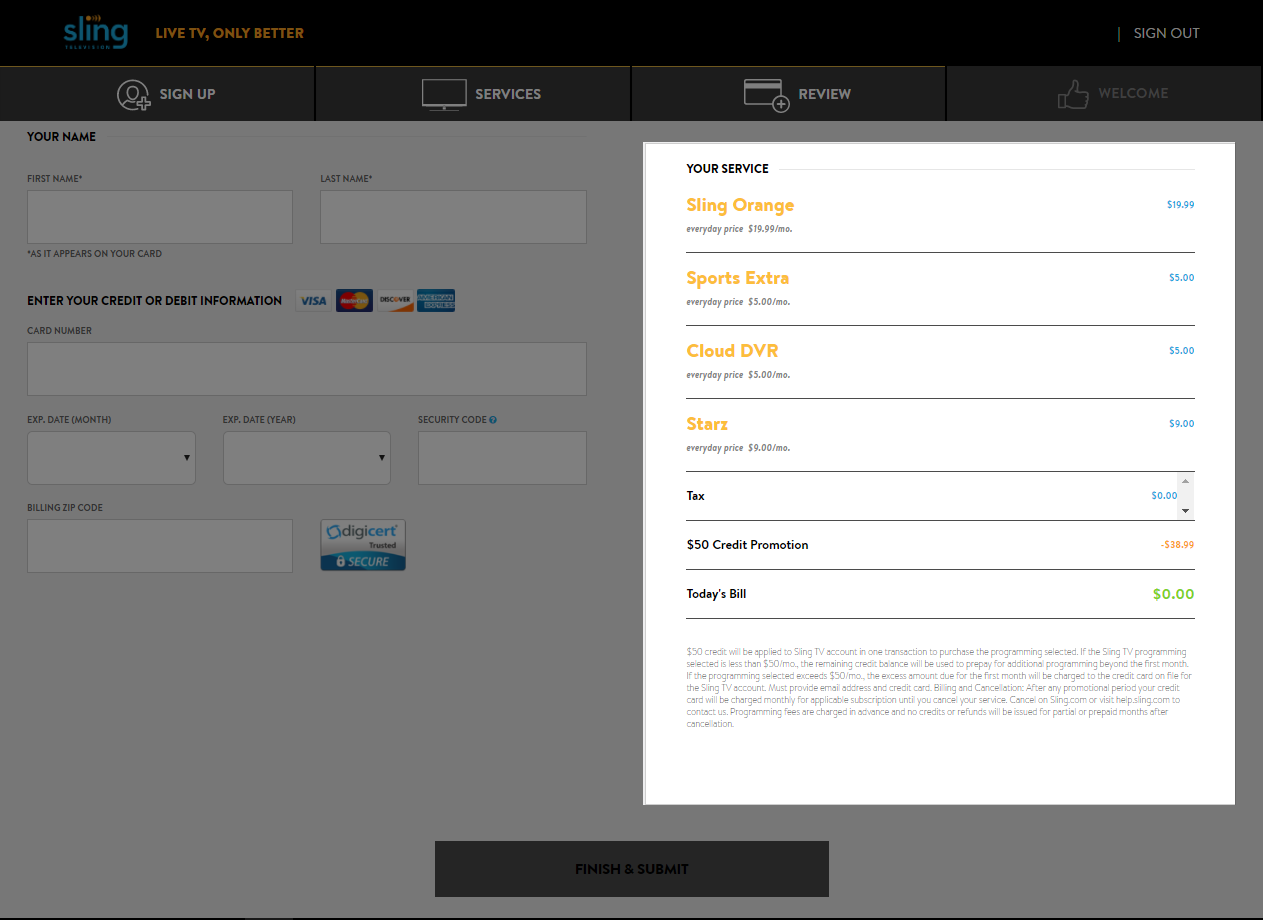
Task: Open the expiration year dropdown
Action: [x=307, y=458]
